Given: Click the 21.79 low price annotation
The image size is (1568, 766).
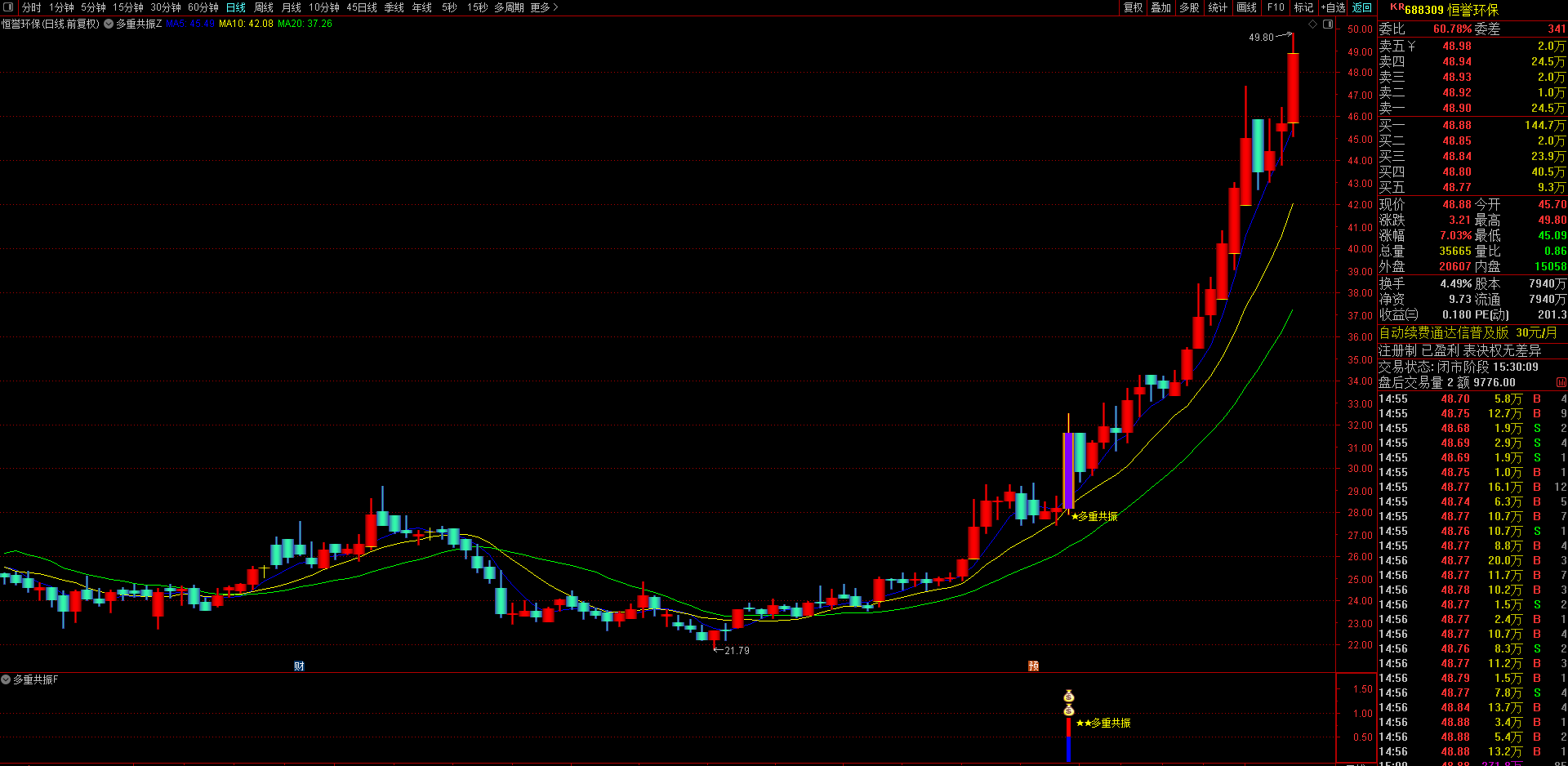Looking at the screenshot, I should tap(737, 651).
